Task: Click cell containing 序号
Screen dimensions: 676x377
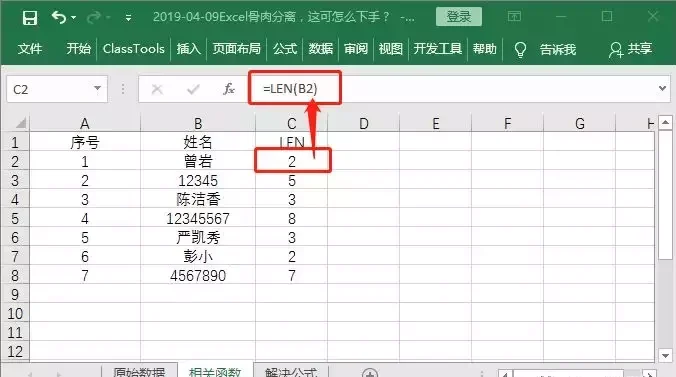Action: pyautogui.click(x=85, y=142)
